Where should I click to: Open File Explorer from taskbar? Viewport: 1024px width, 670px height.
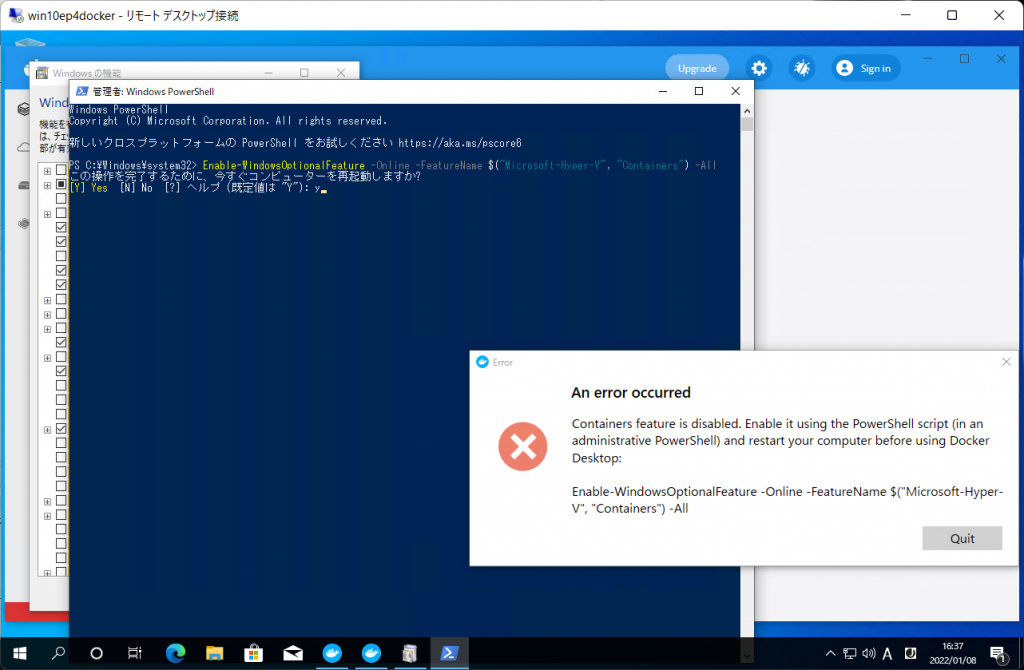tap(214, 653)
